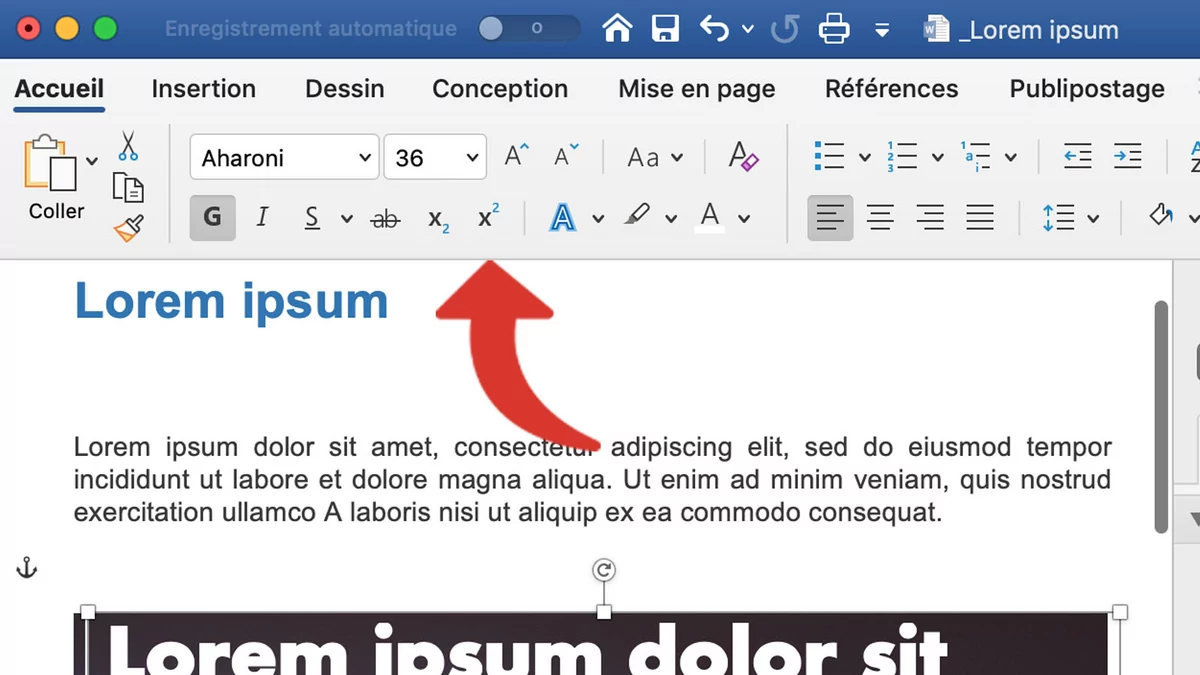Toggle italic with the I button

pyautogui.click(x=263, y=218)
